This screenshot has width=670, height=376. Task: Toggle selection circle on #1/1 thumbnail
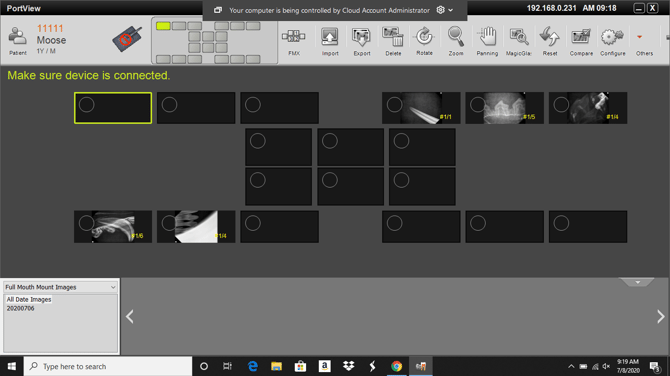coord(394,104)
